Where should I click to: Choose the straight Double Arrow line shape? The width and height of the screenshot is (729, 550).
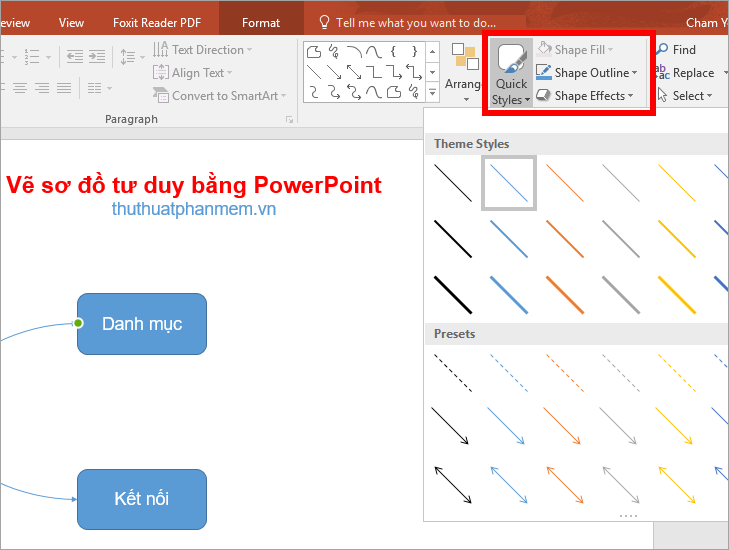point(354,72)
